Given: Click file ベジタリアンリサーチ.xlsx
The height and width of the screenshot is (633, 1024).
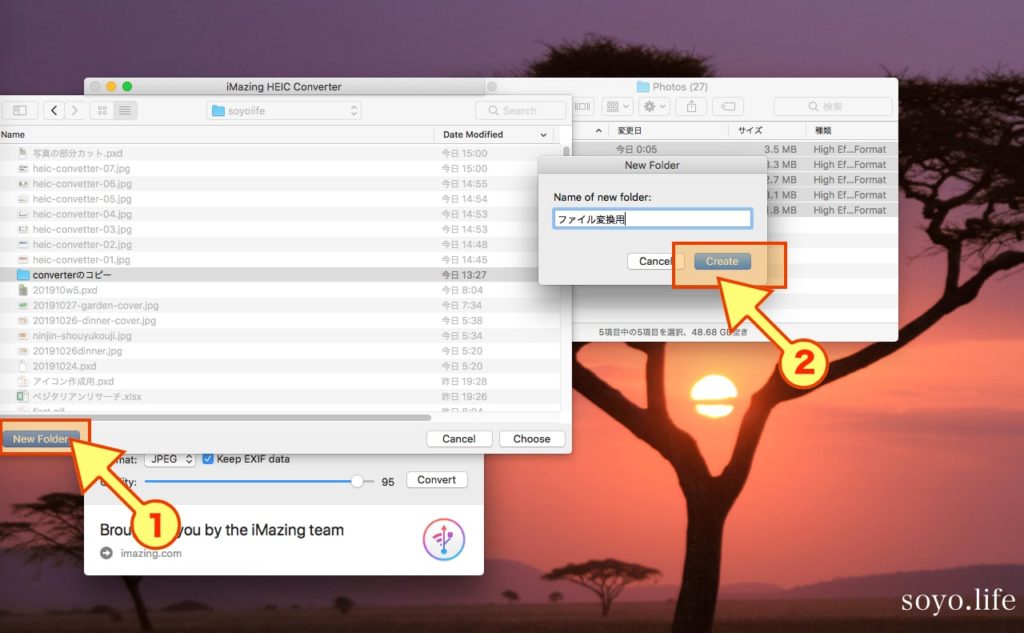Looking at the screenshot, I should (87, 397).
